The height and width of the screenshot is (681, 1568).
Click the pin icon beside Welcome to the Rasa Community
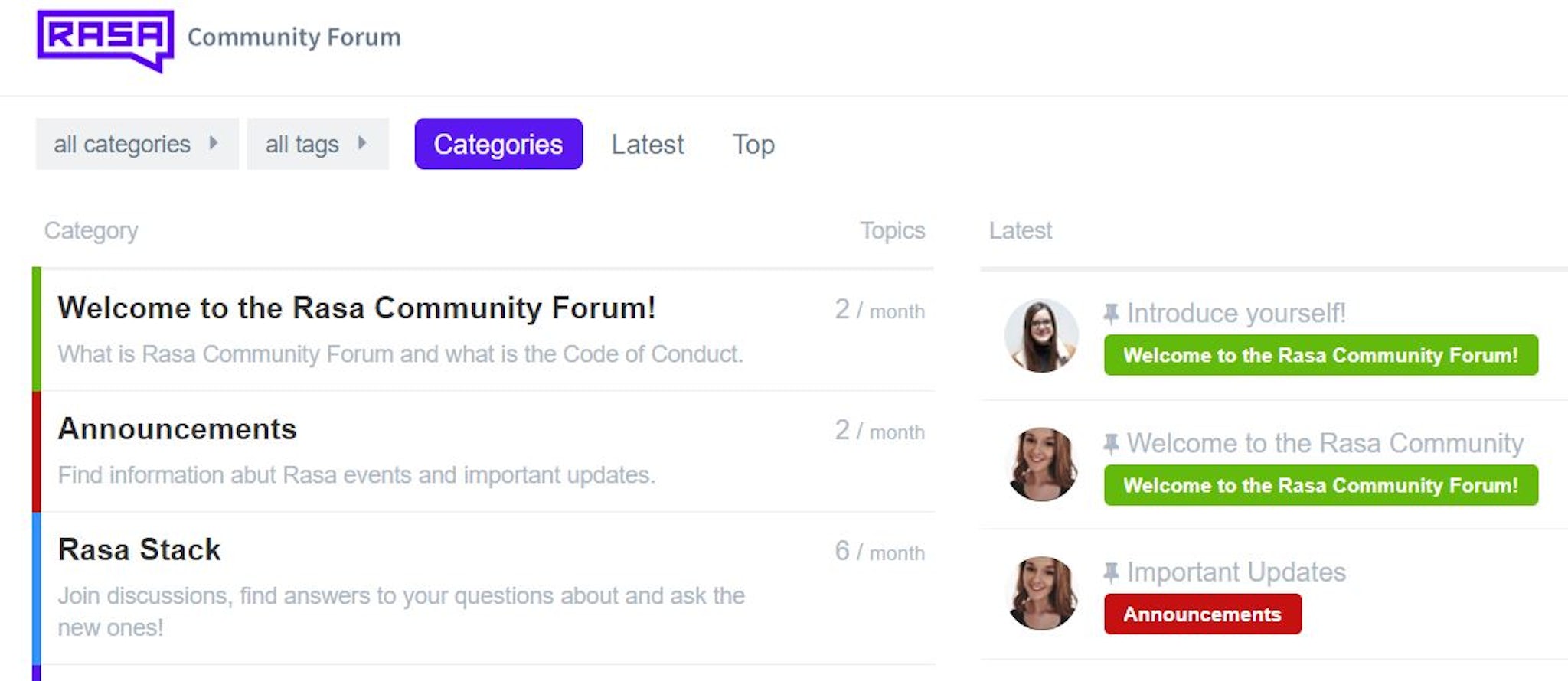tap(1111, 443)
